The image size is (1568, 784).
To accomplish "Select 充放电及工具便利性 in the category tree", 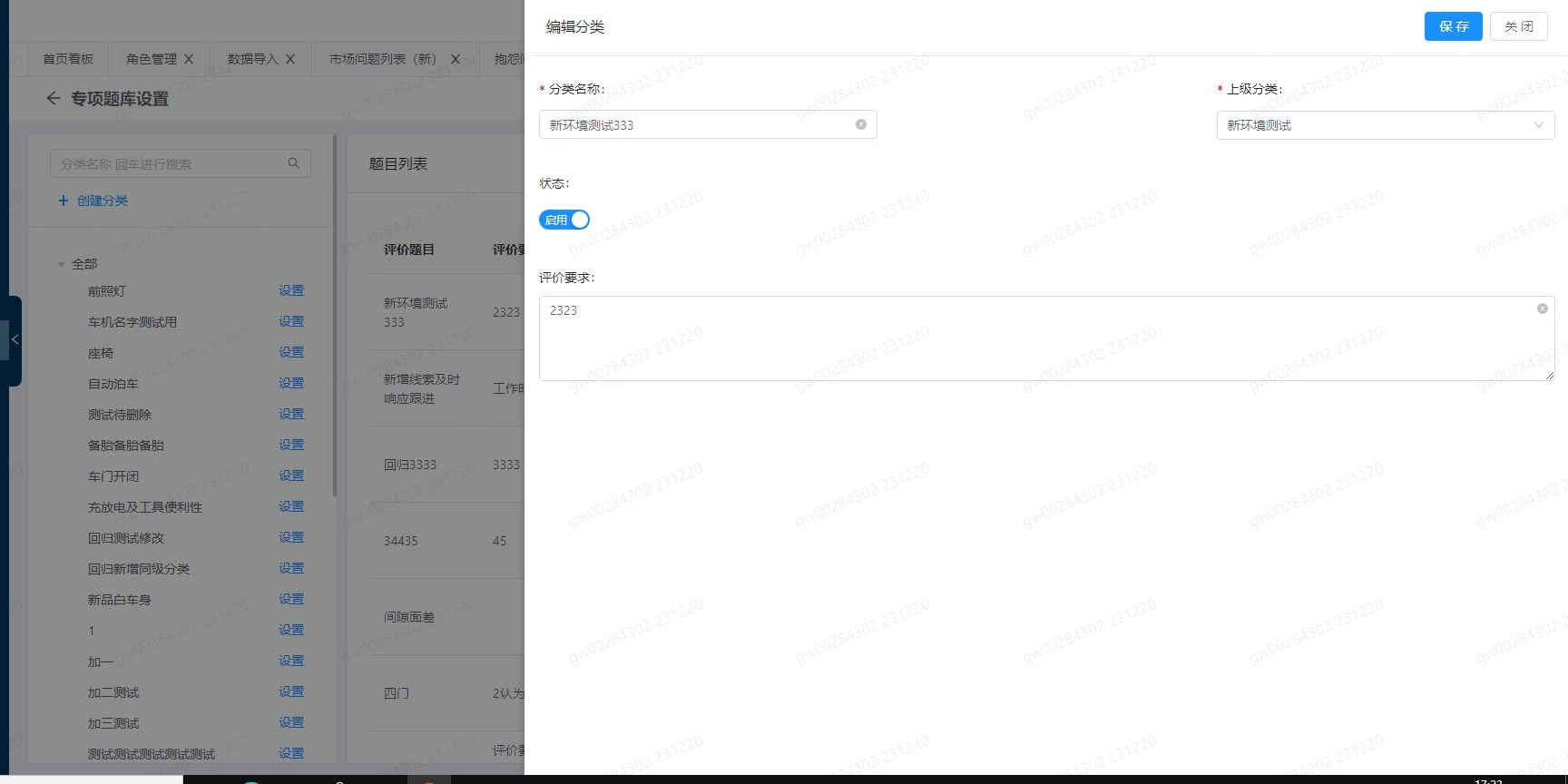I will [x=145, y=507].
